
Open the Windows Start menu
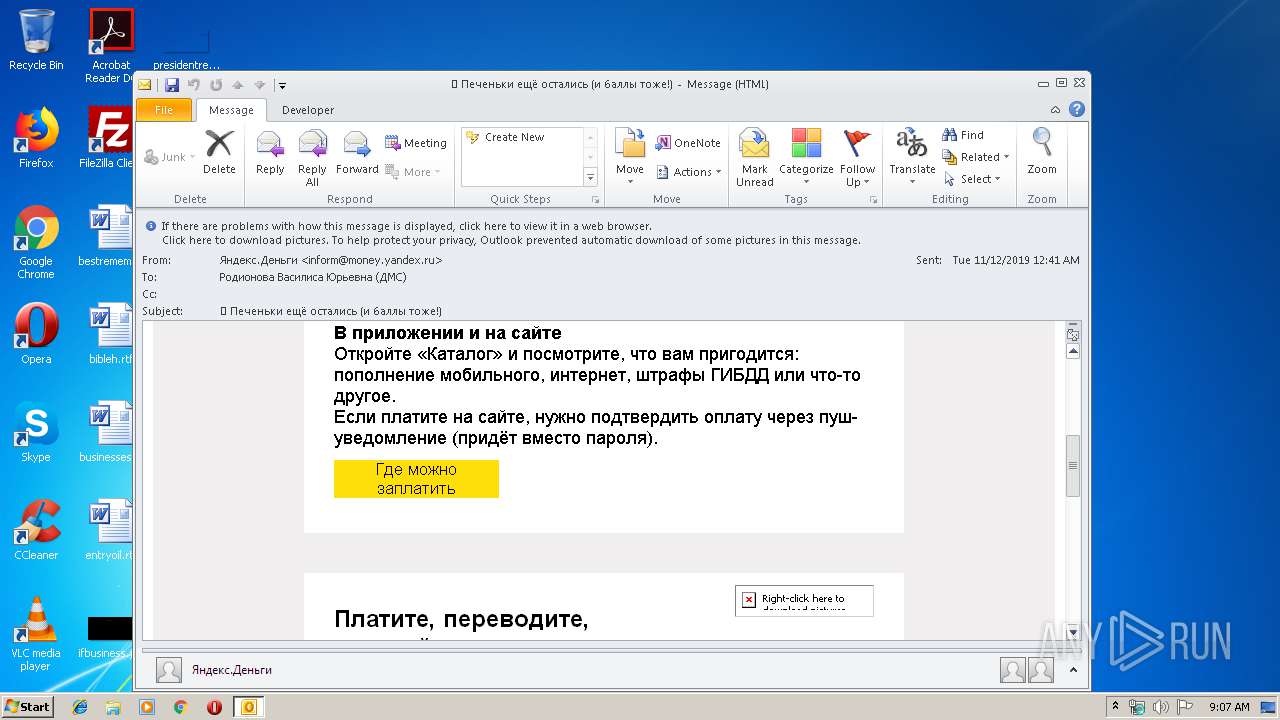coord(28,707)
